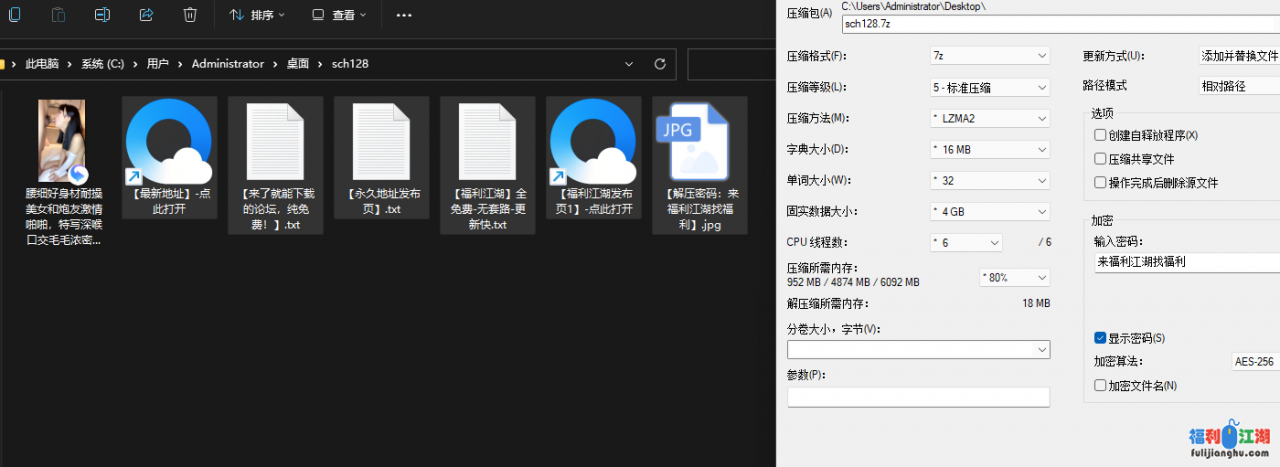Open the 排序 sort menu
Image resolution: width=1280 pixels, height=467 pixels.
(257, 15)
